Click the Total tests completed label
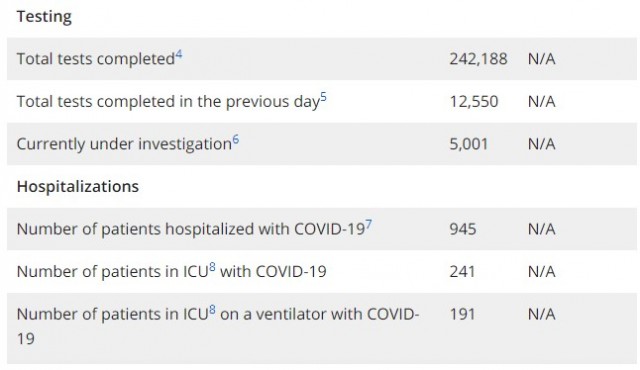640x370 pixels. click(96, 60)
